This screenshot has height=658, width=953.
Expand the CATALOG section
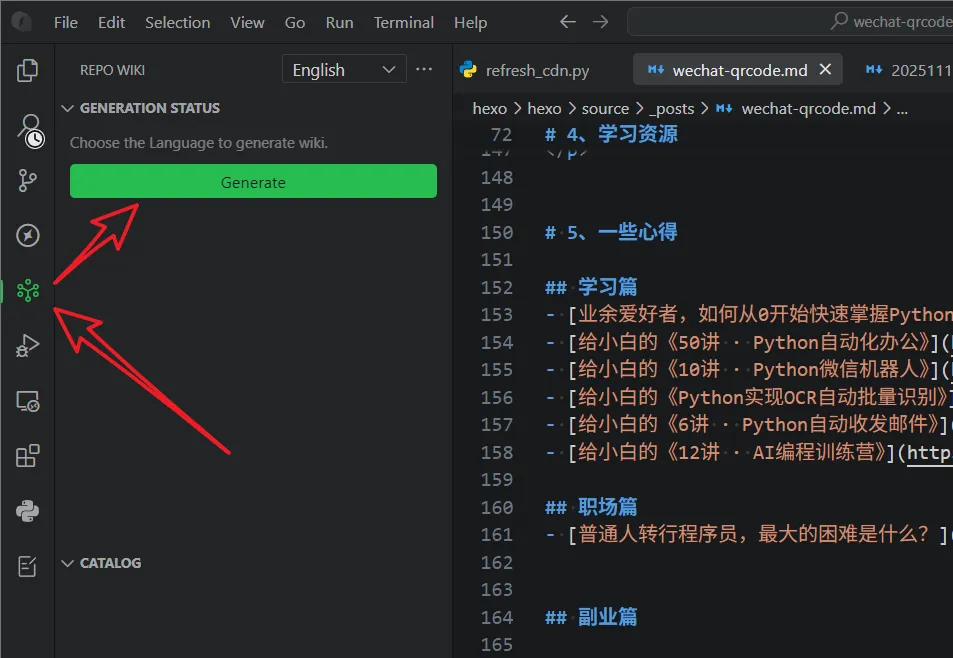(x=67, y=562)
